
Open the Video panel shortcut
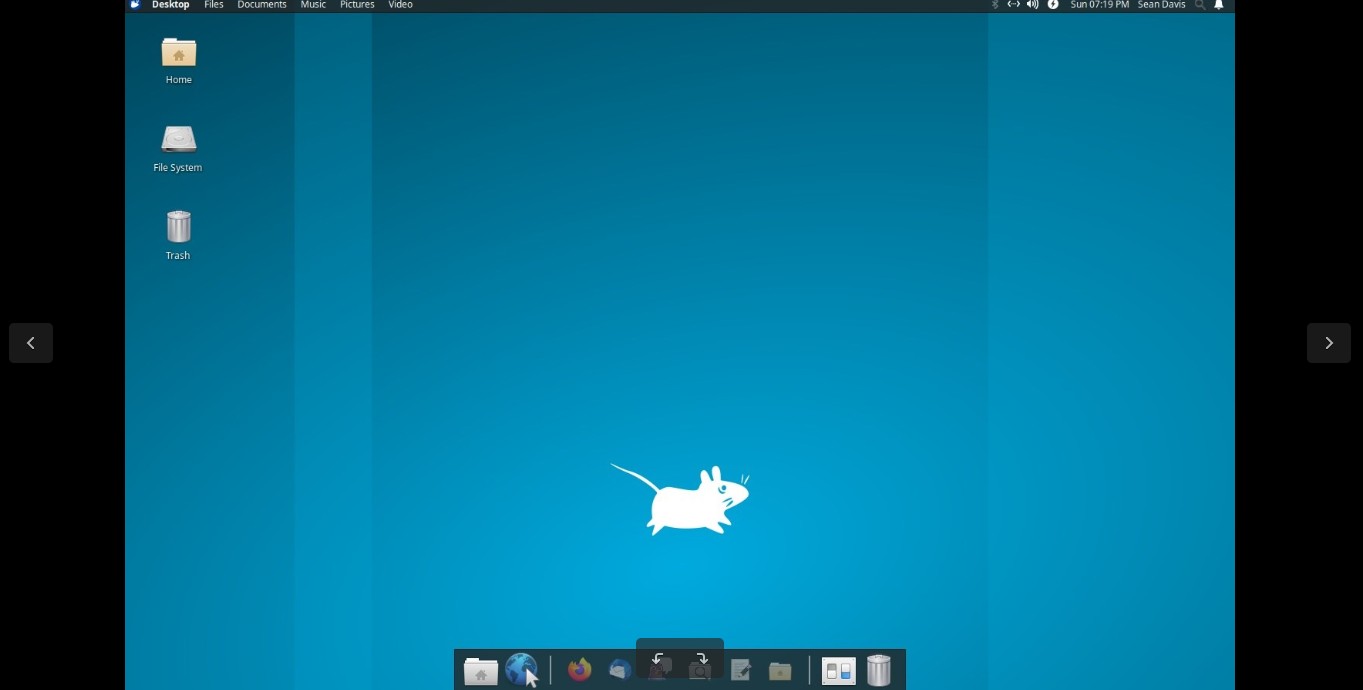coord(400,5)
